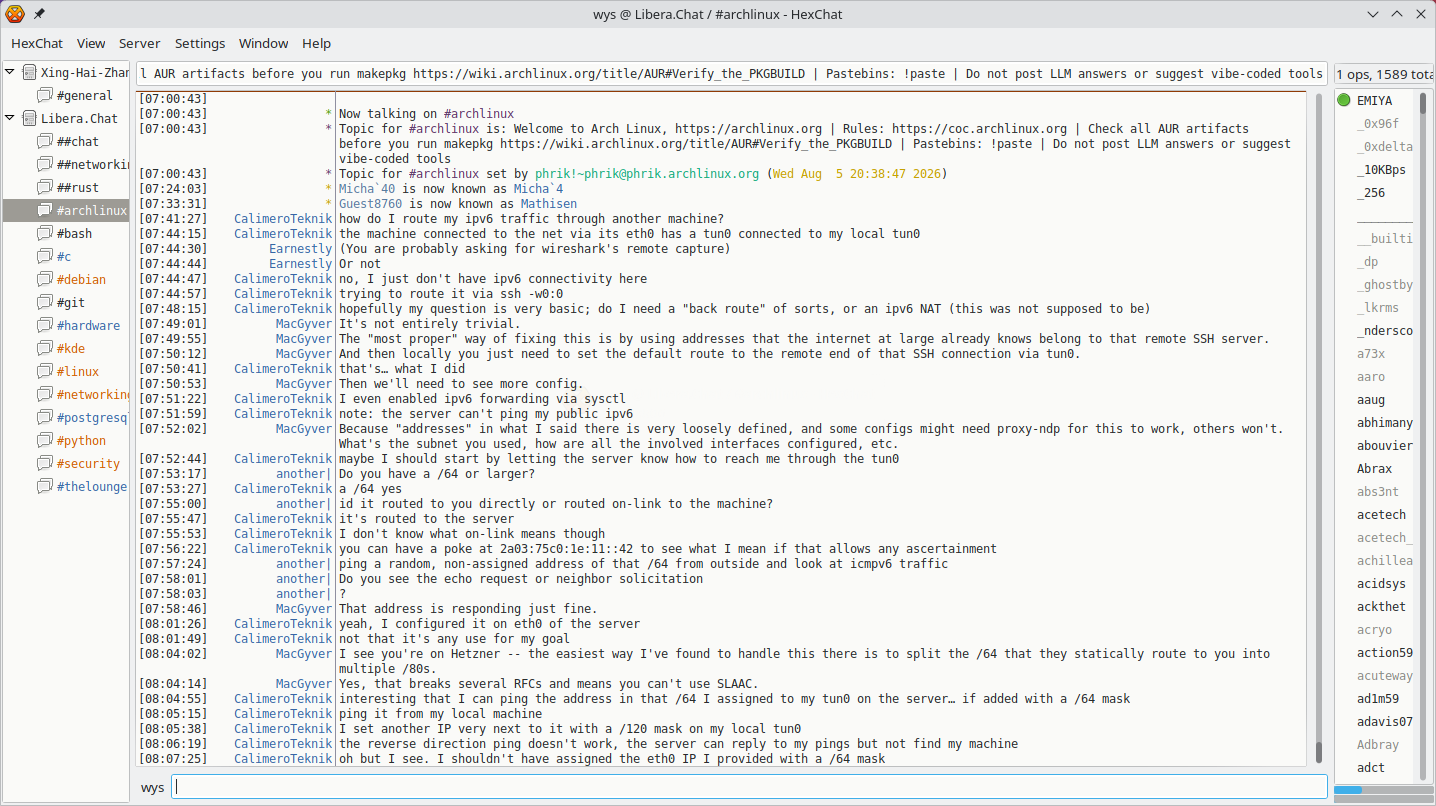The width and height of the screenshot is (1436, 806).
Task: Select user EMIYA in the user list
Action: [1375, 100]
